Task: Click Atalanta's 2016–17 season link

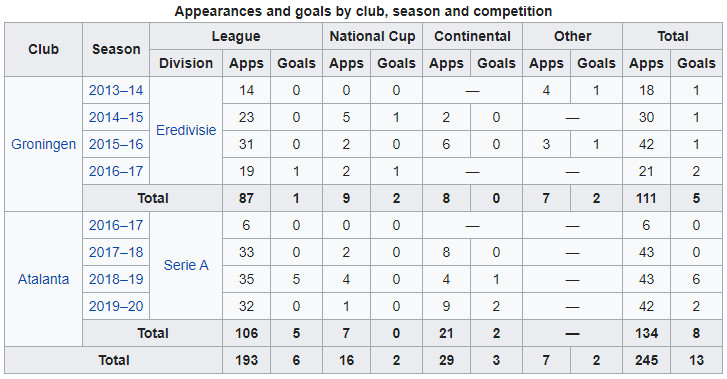Action: (116, 225)
